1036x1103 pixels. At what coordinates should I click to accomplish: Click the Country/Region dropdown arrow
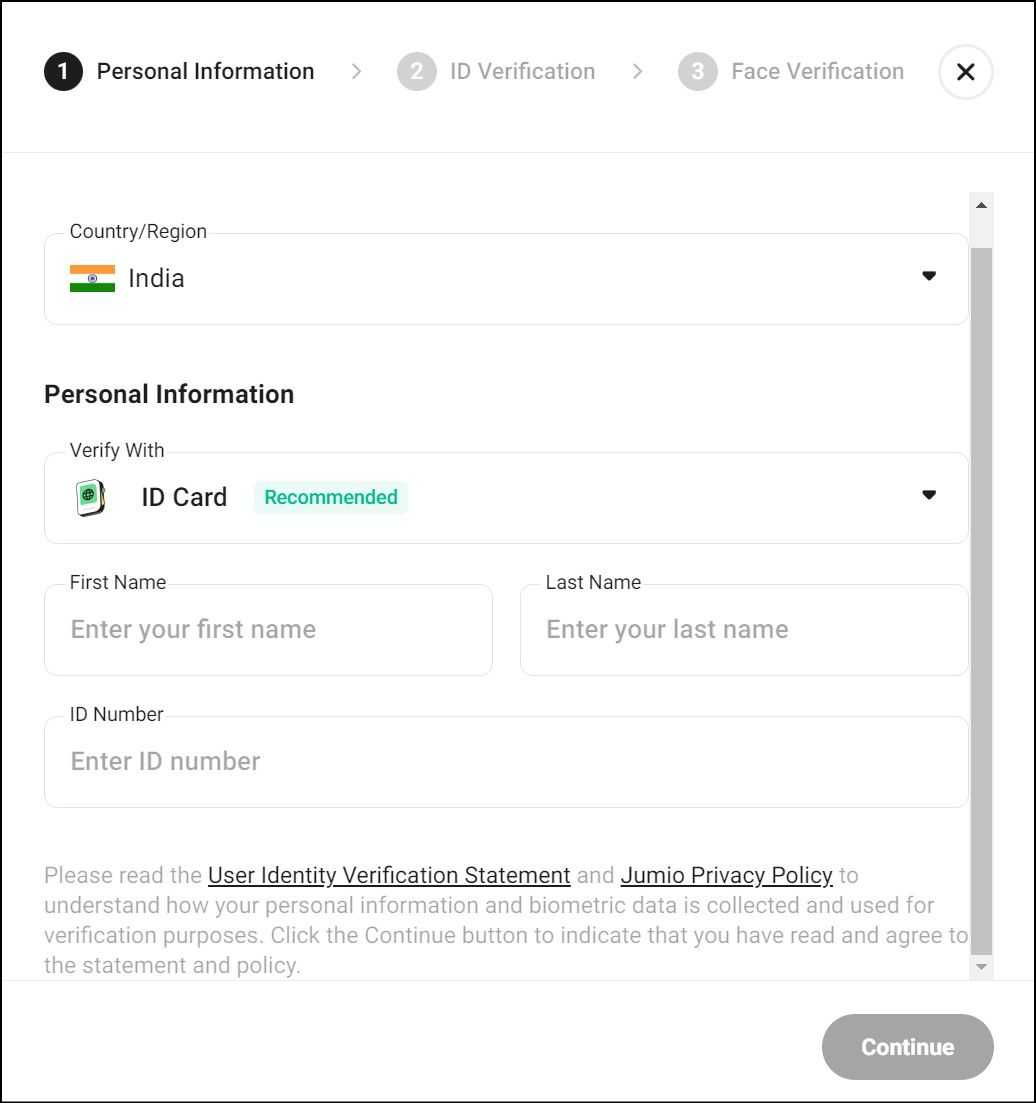click(x=930, y=274)
